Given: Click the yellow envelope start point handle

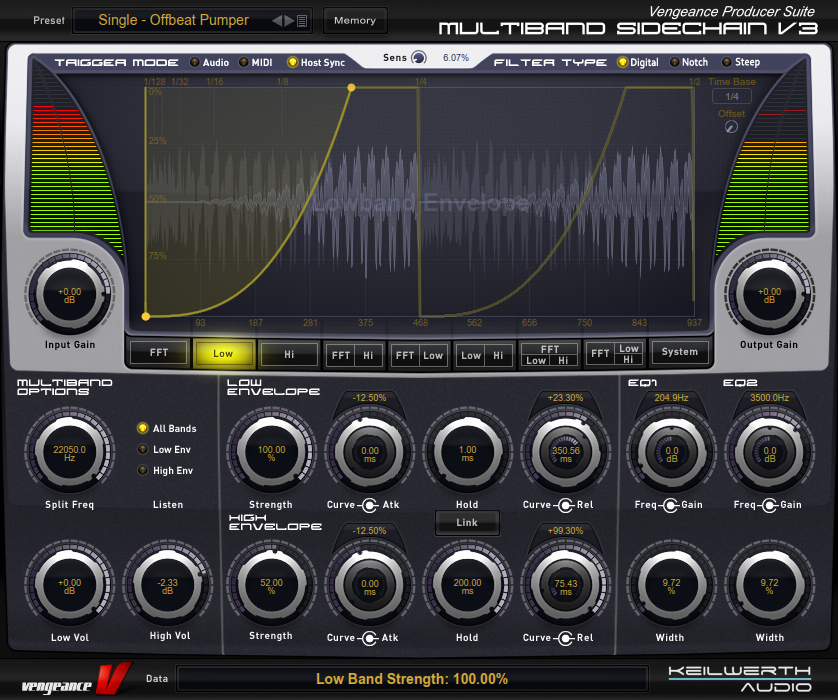Looking at the screenshot, I should click(x=146, y=316).
